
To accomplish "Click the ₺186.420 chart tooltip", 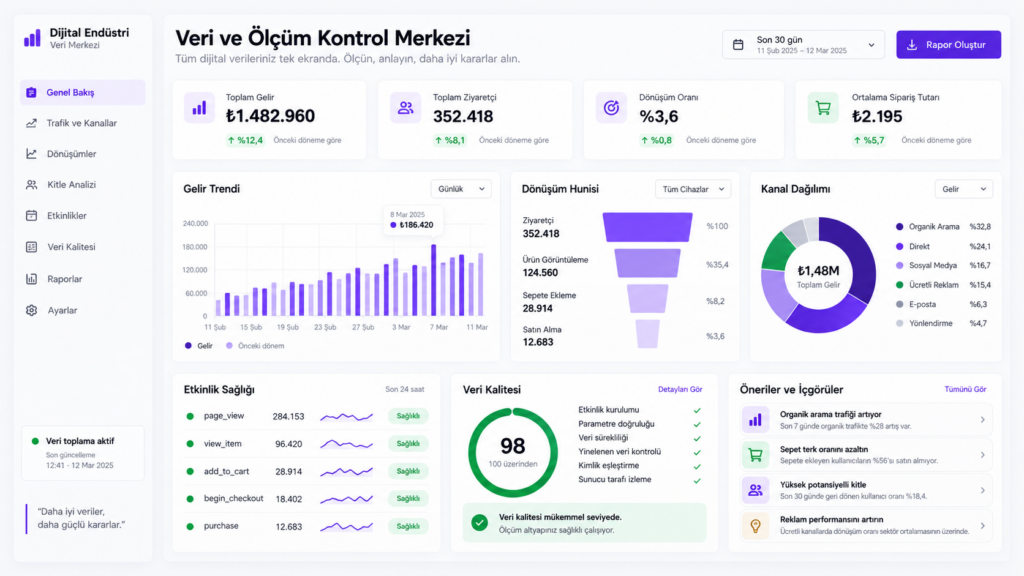I will (413, 220).
